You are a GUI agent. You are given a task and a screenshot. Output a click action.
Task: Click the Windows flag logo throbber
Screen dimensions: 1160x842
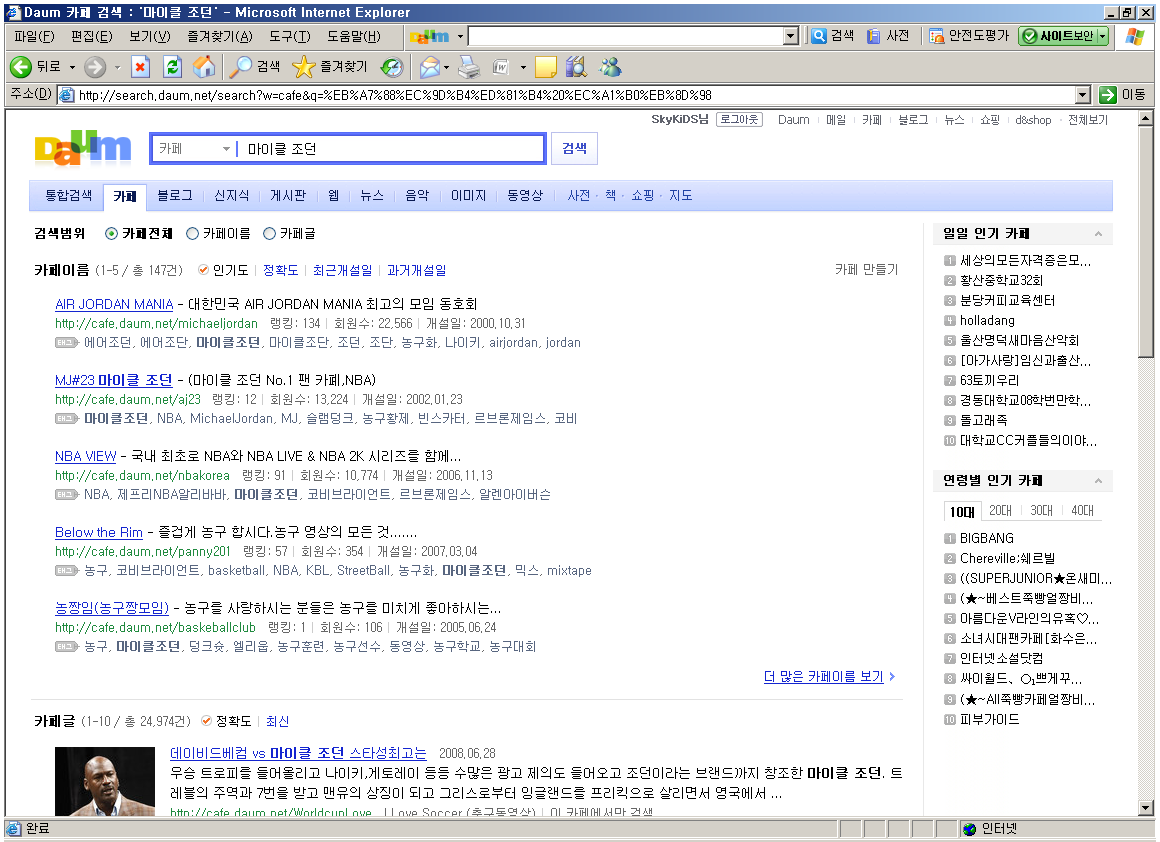[x=1135, y=36]
